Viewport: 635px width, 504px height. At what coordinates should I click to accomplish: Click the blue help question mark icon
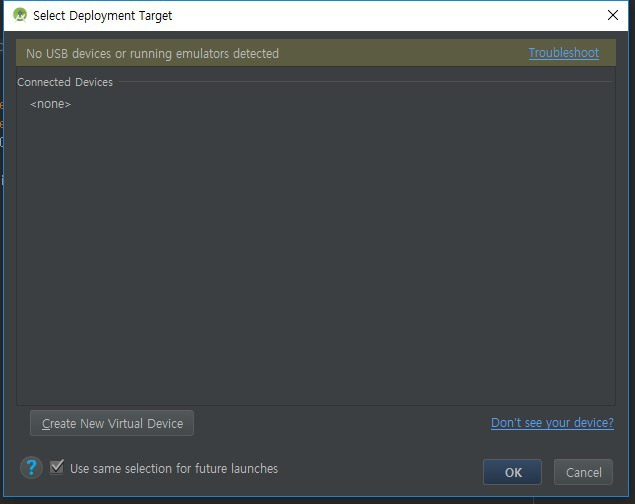(x=31, y=468)
